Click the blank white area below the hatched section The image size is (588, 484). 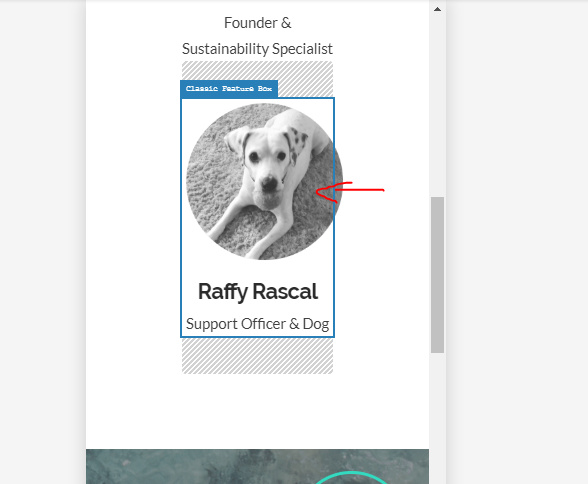point(258,411)
